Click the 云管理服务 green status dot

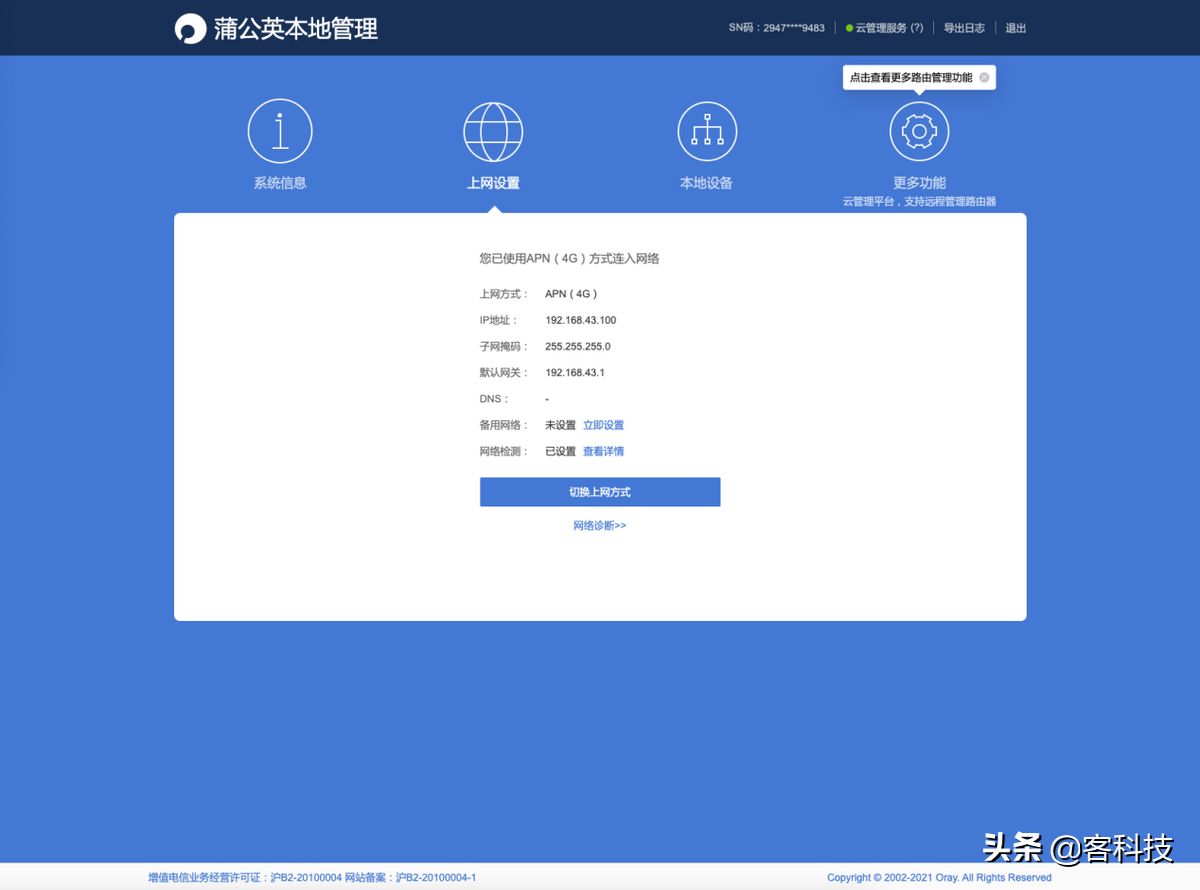coord(849,28)
